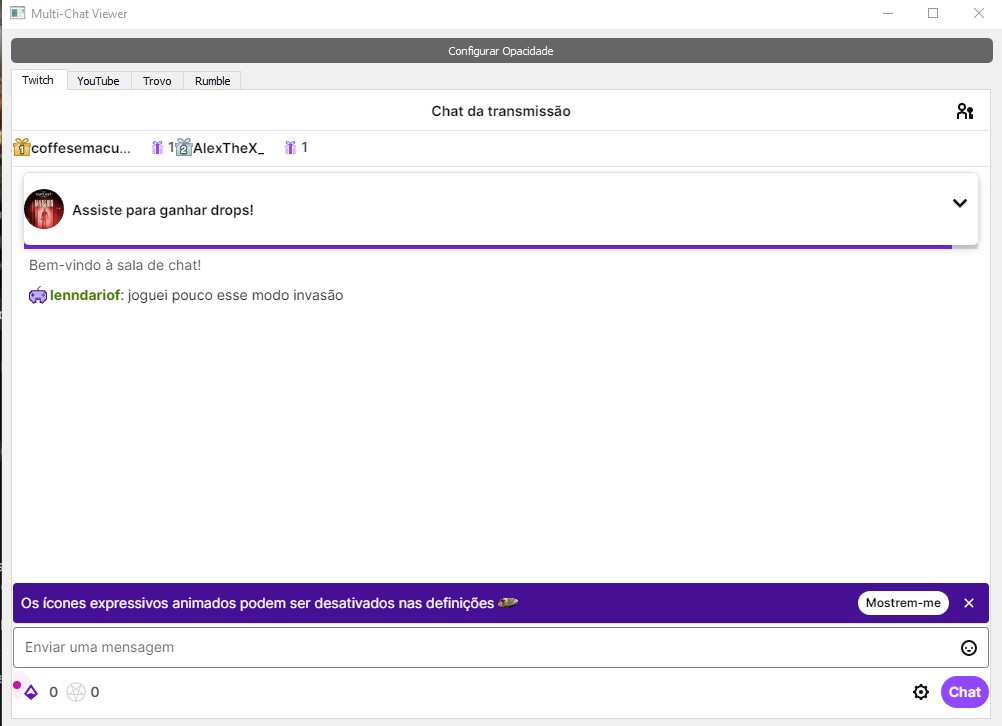Screen dimensions: 1002x726
Task: Switch to the Trovo tab
Action: (x=157, y=81)
